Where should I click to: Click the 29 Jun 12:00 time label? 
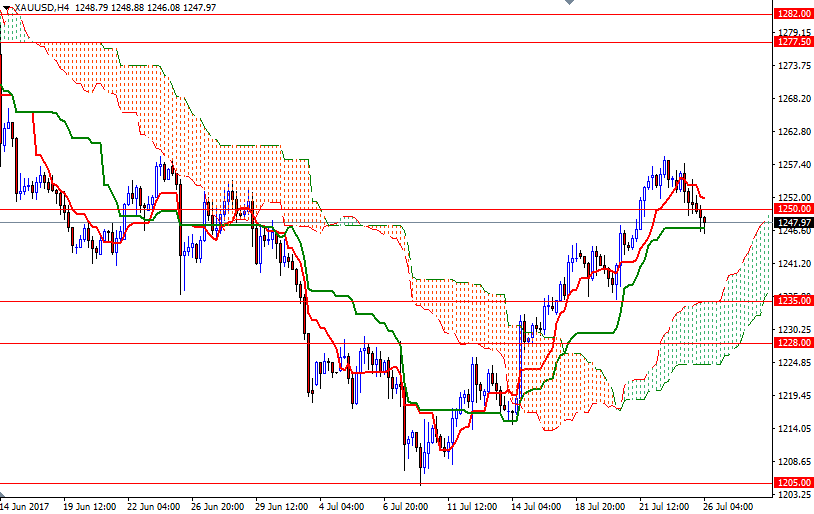pos(282,506)
